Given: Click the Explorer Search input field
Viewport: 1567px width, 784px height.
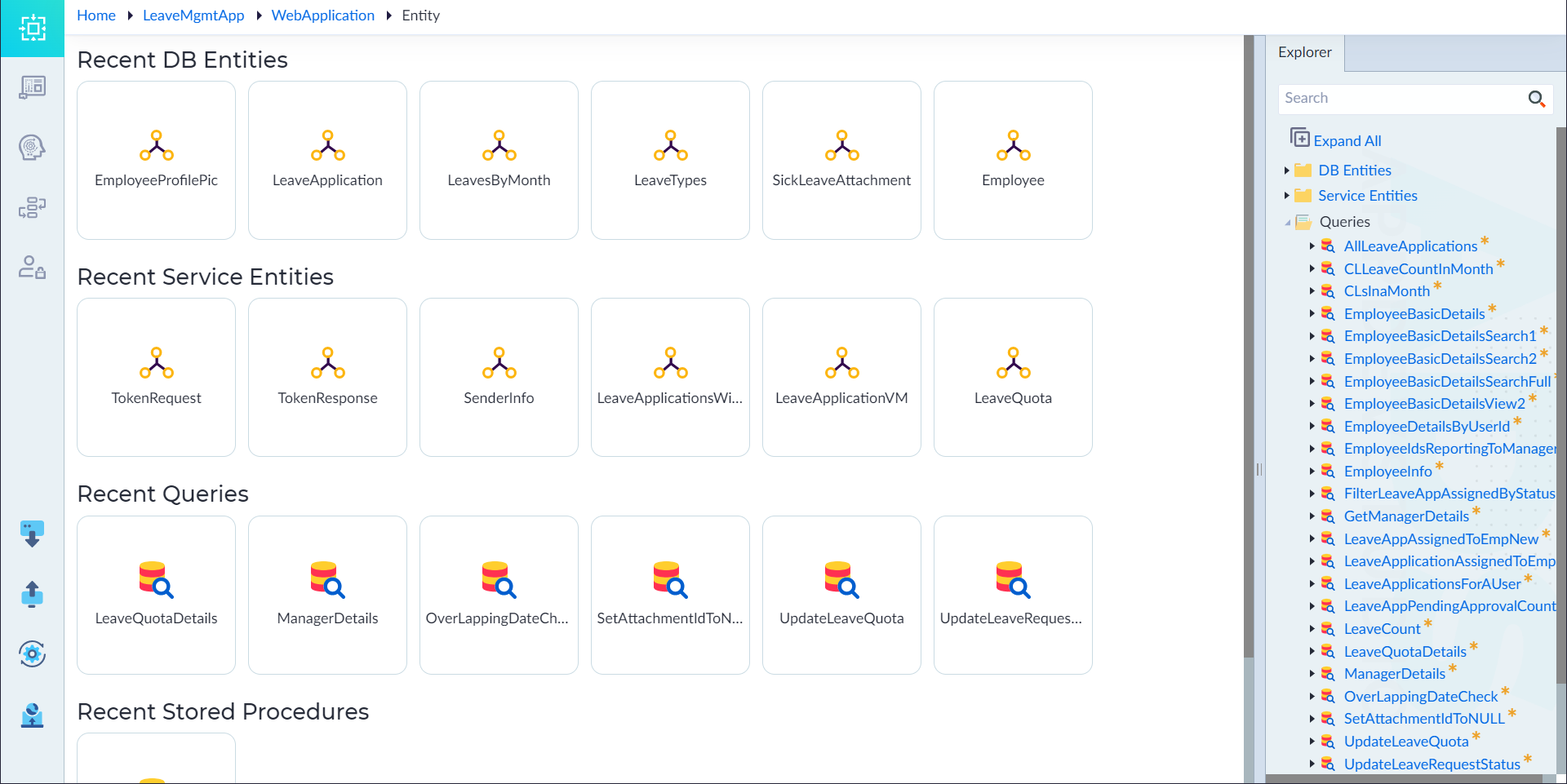Looking at the screenshot, I should coord(1400,99).
